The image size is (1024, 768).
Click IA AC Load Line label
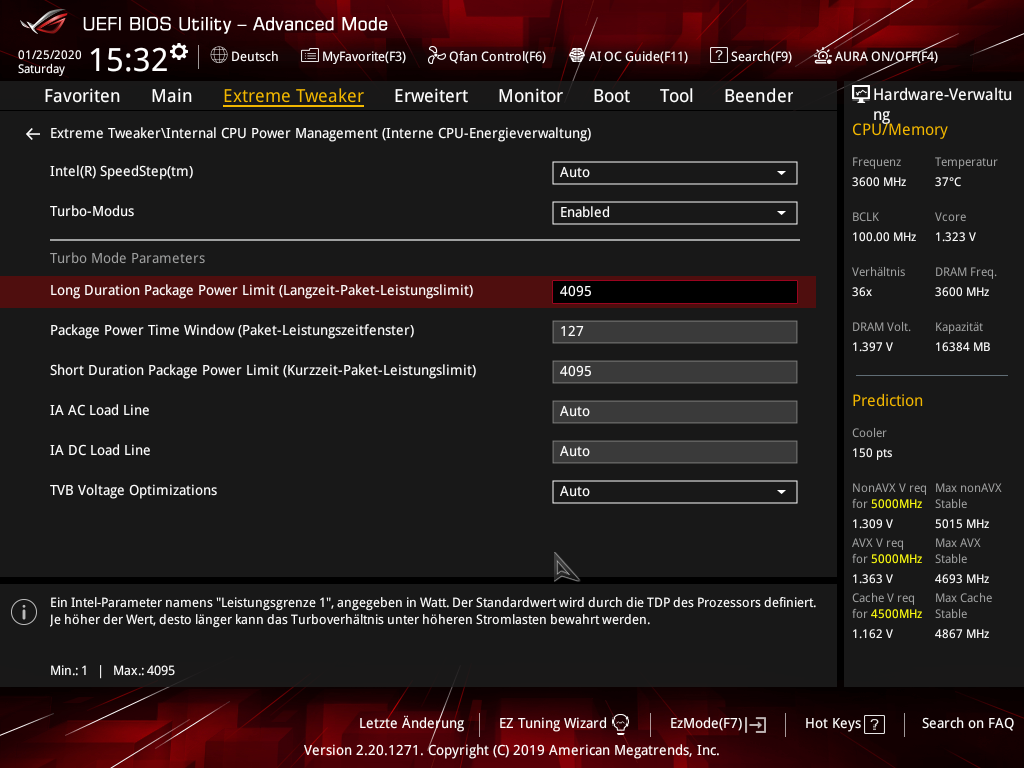click(99, 411)
